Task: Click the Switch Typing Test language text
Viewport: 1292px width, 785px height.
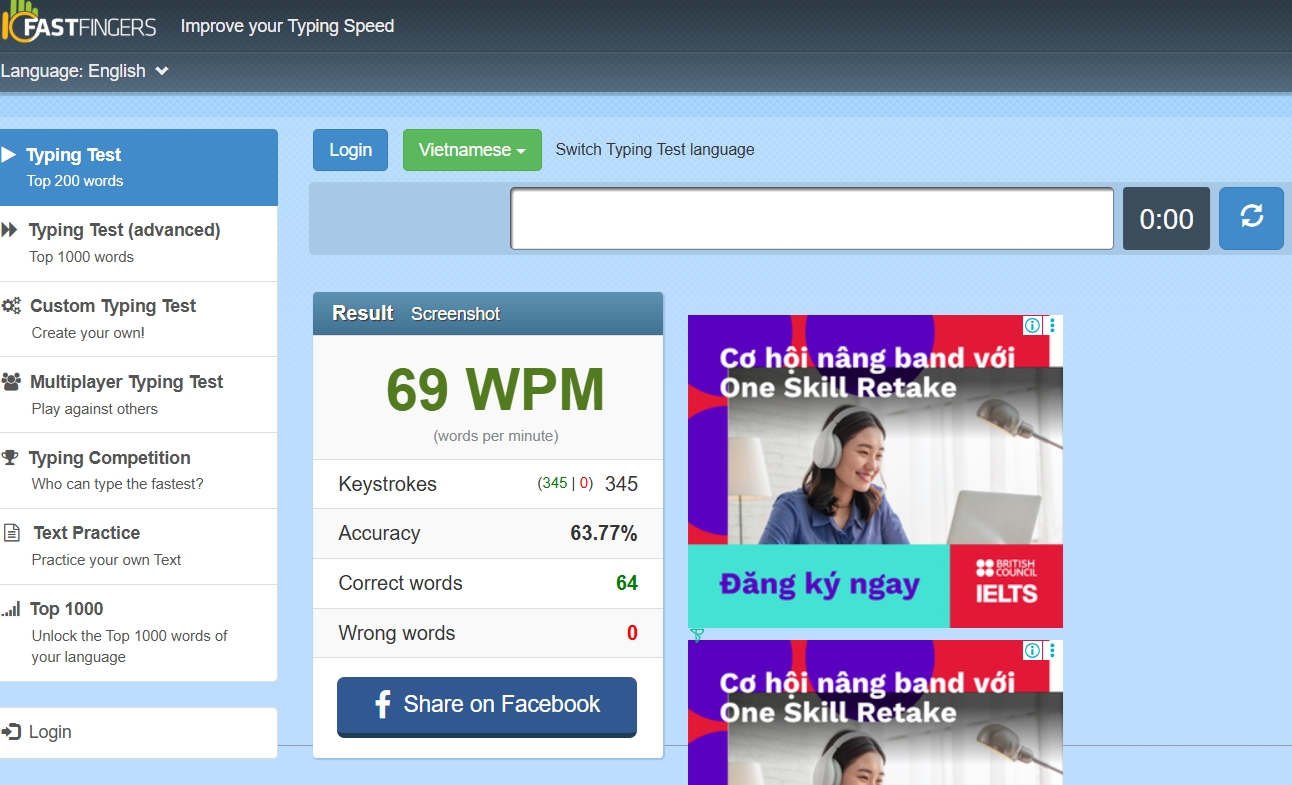Action: 655,150
